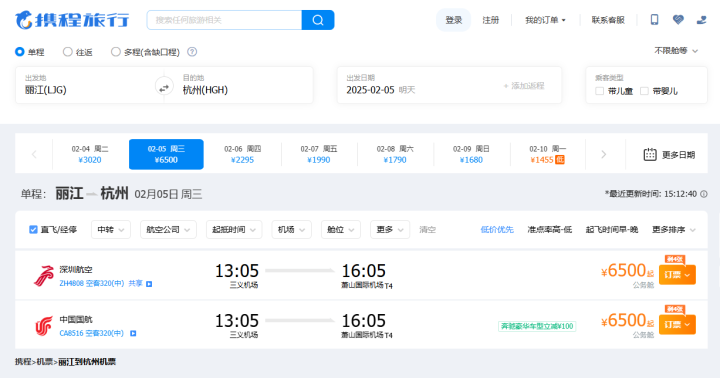Open the 起抵时间 filter dropdown

click(234, 230)
